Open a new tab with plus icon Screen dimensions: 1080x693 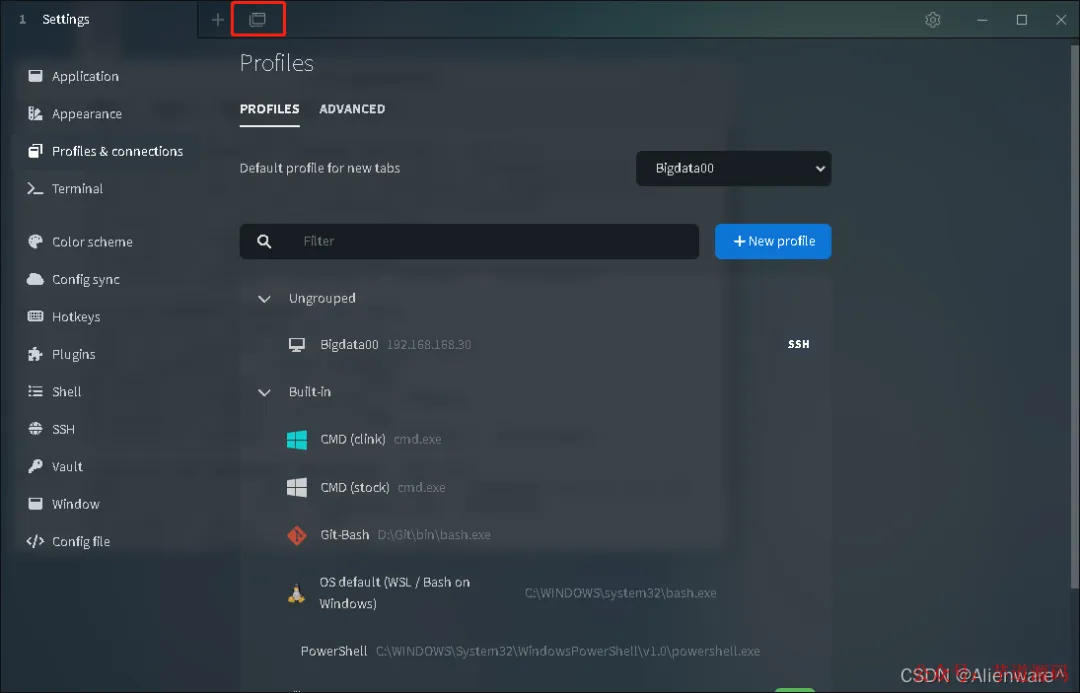pos(218,20)
